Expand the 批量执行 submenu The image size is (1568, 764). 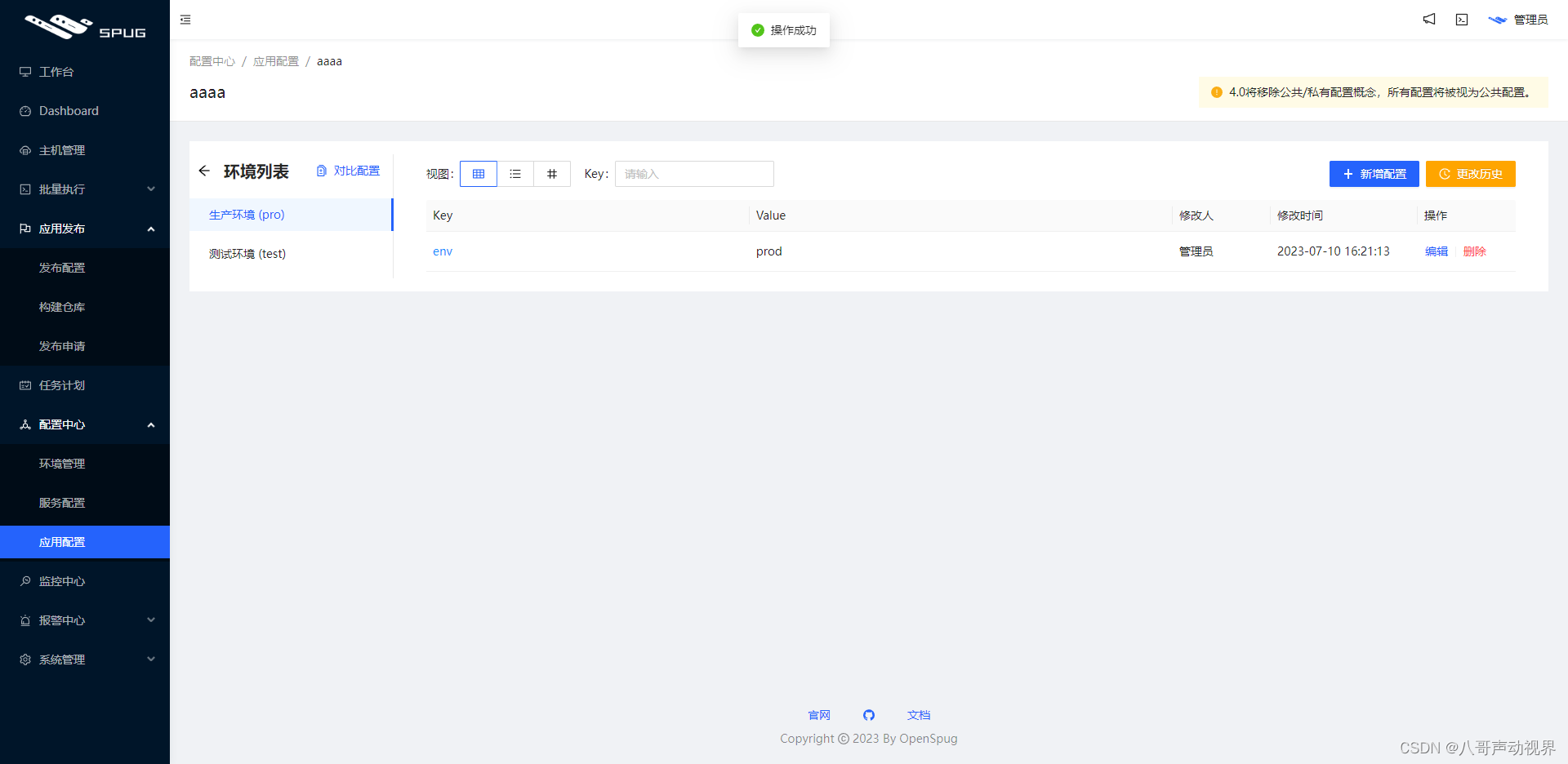click(x=85, y=189)
